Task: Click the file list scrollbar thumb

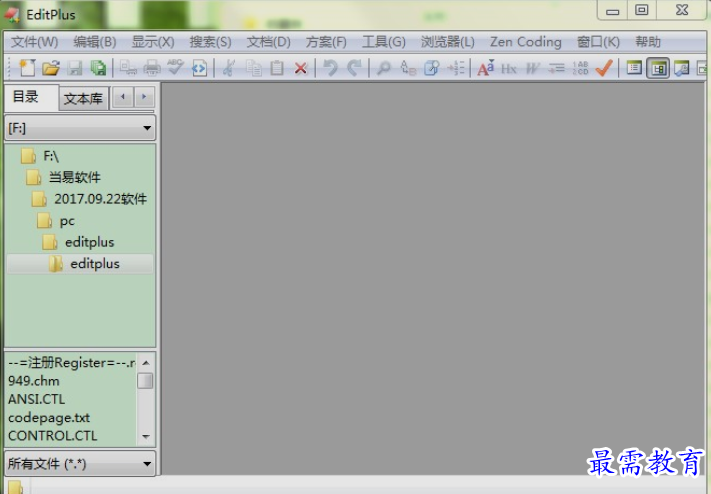Action: tap(145, 381)
